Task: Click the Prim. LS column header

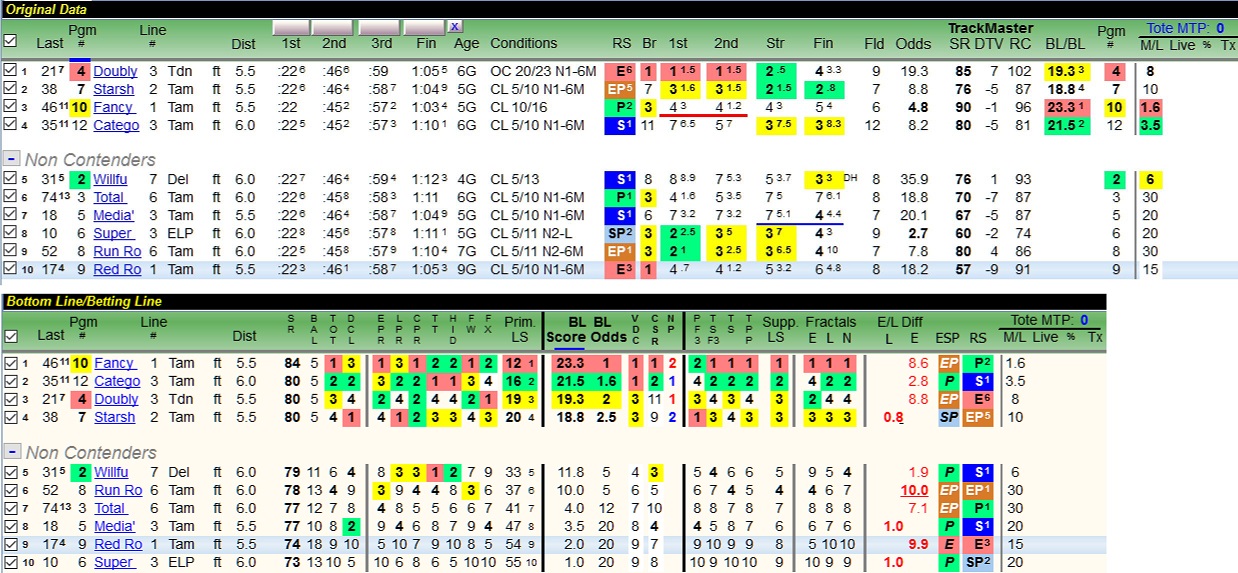Action: [x=520, y=328]
